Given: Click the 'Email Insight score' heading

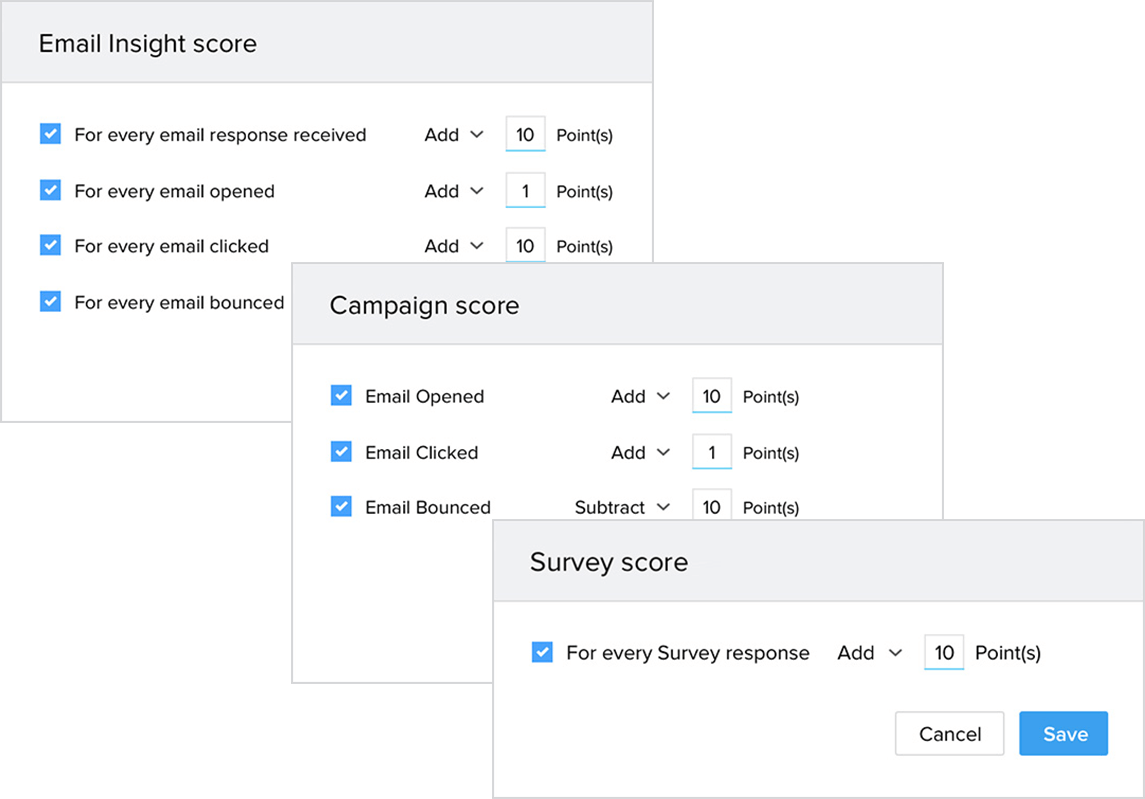Looking at the screenshot, I should point(148,44).
